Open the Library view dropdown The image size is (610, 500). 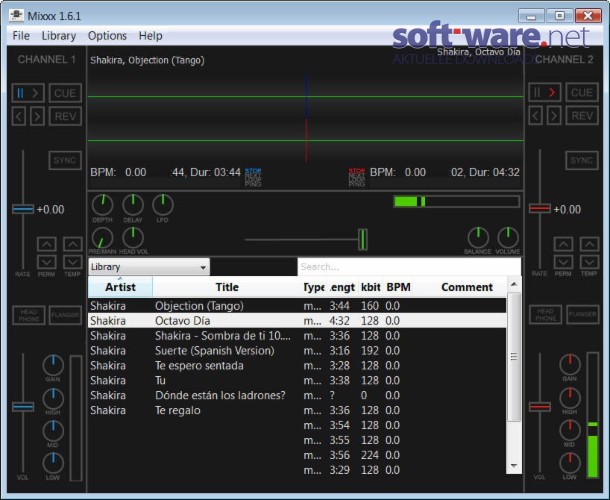pos(149,267)
